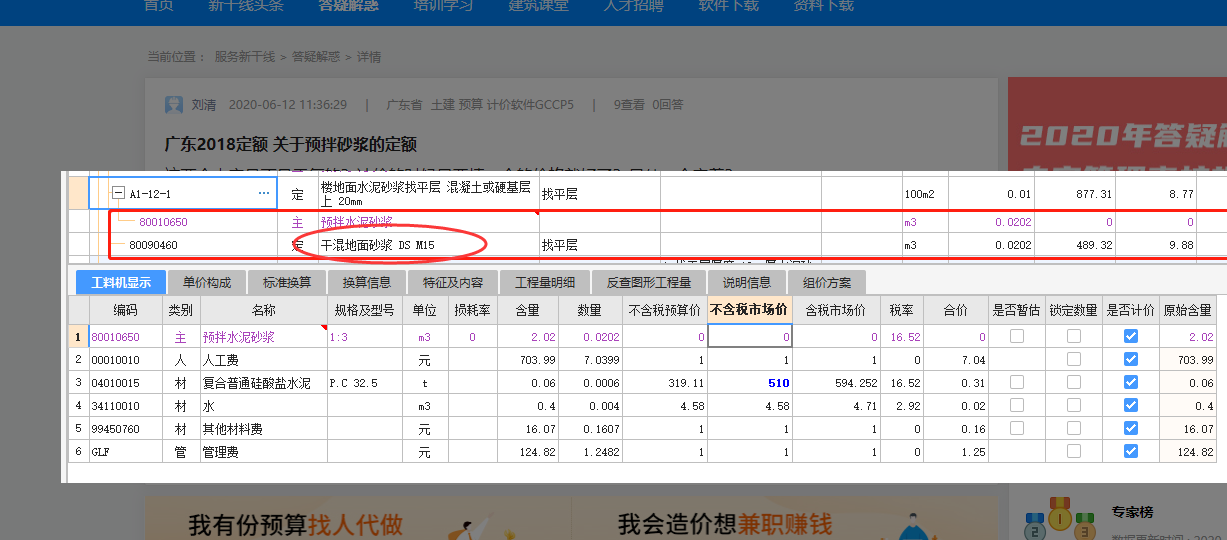Click the 含税市场价 column header

pos(835,310)
